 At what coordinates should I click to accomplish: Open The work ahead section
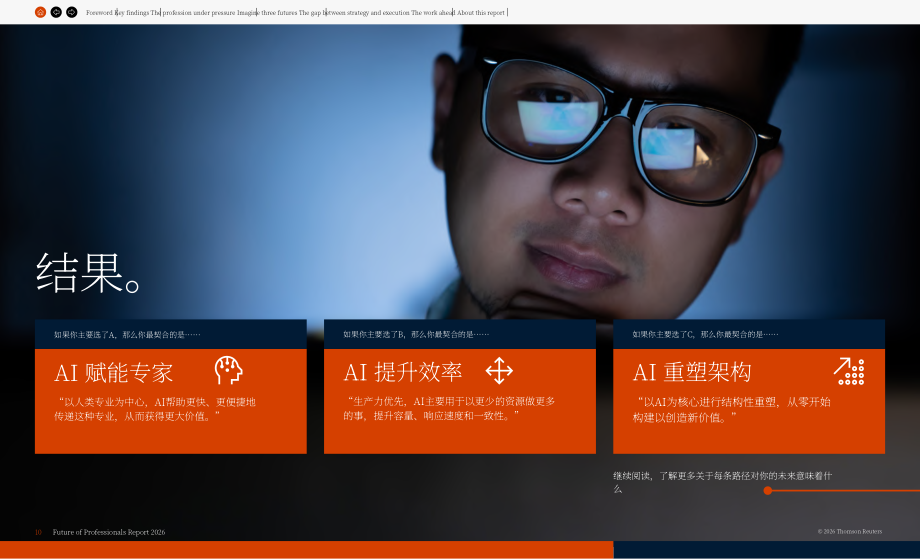pyautogui.click(x=433, y=12)
